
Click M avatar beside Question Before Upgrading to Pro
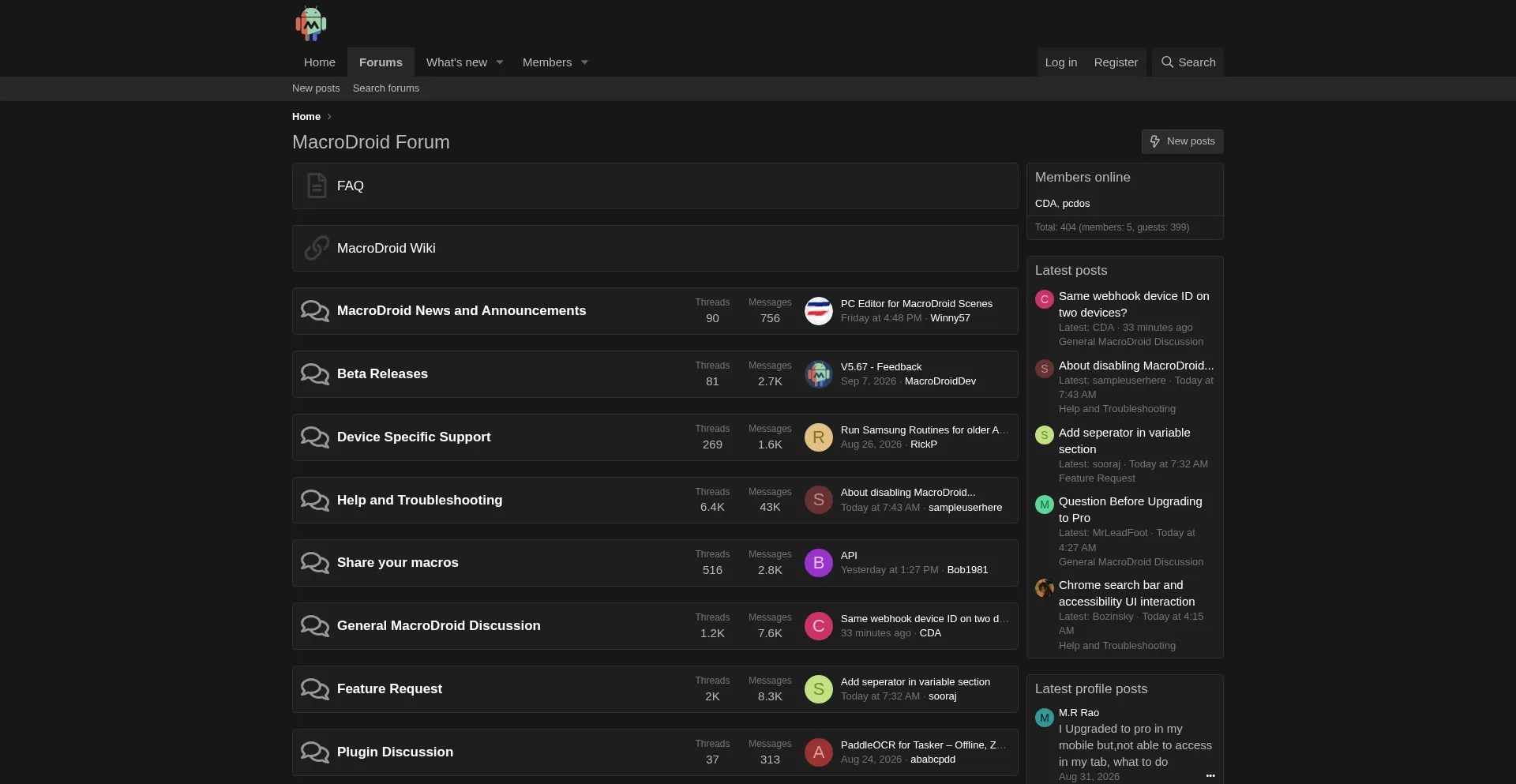pos(1045,505)
